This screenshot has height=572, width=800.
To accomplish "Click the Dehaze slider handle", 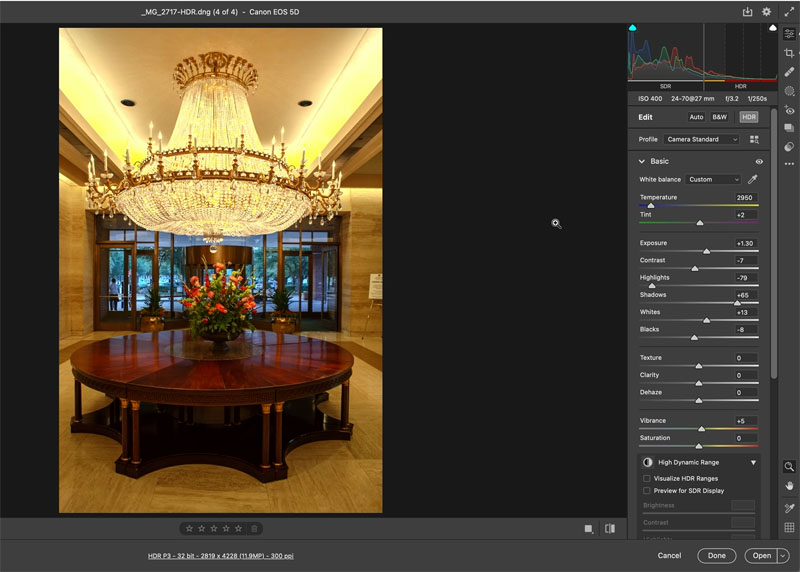I will point(699,401).
